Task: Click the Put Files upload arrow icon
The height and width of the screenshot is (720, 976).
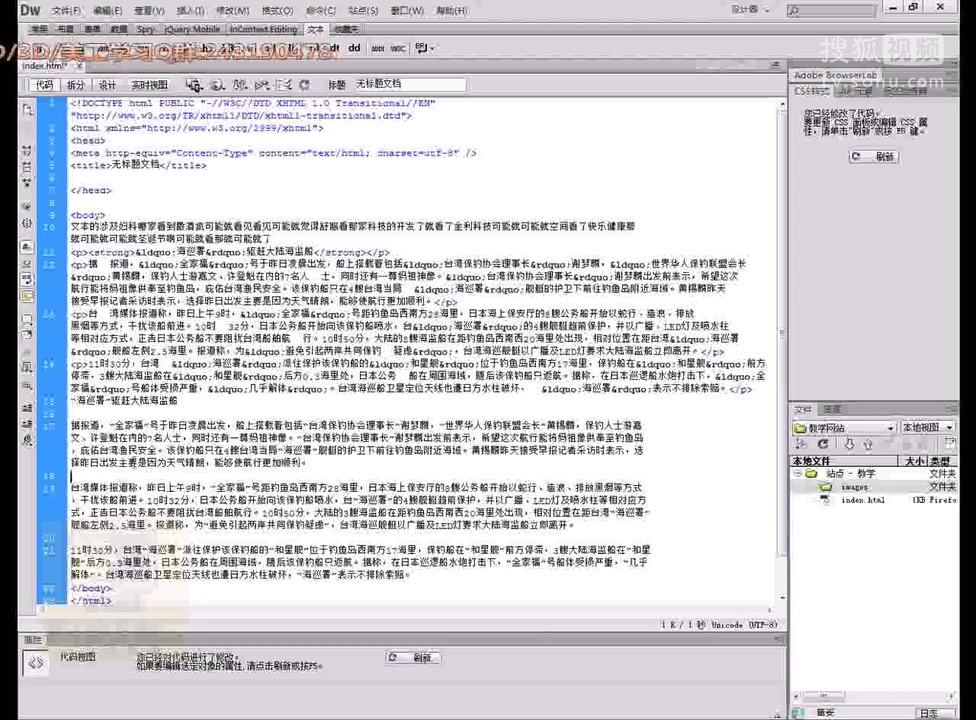Action: click(868, 444)
